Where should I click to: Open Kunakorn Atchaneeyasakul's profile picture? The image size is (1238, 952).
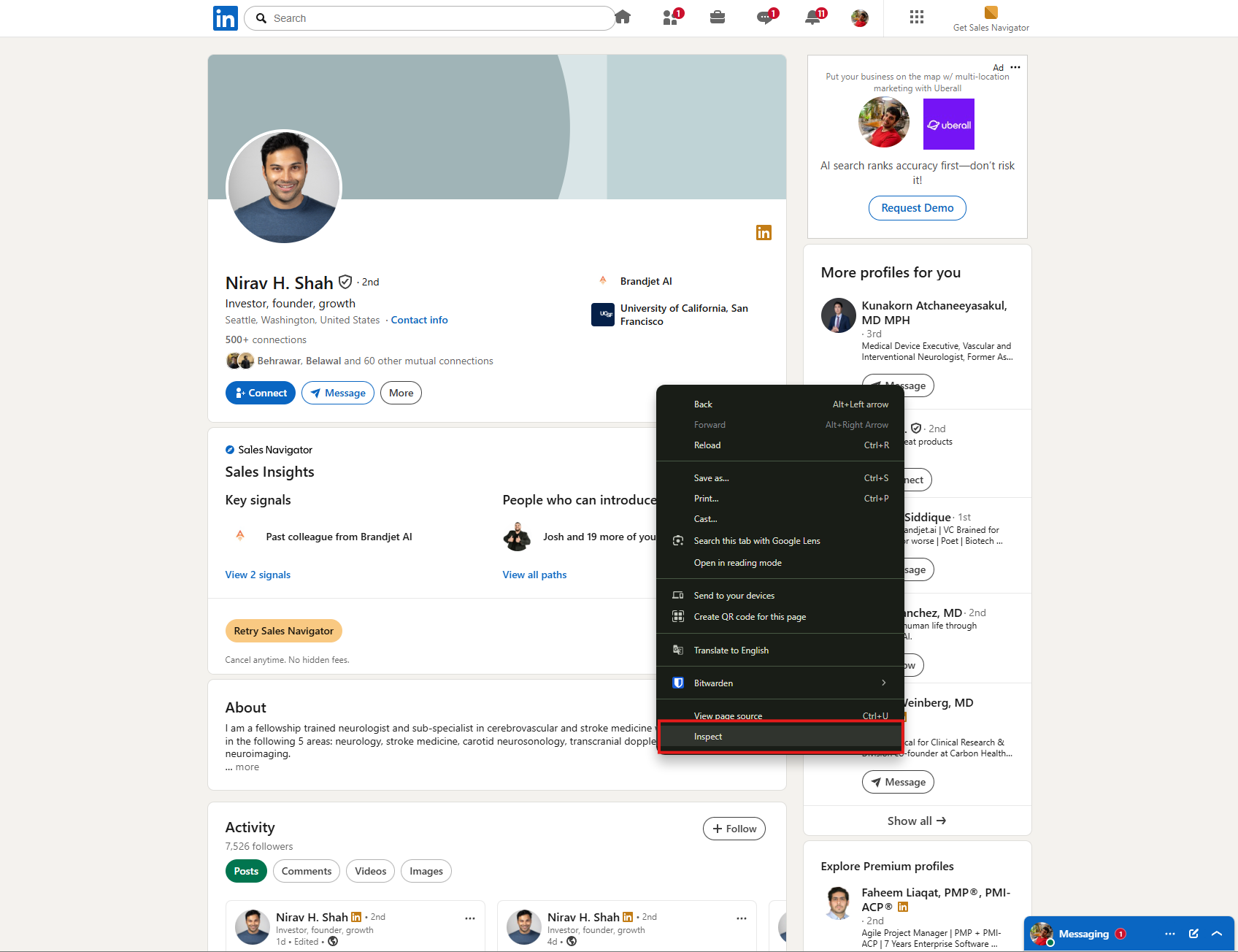tap(838, 315)
